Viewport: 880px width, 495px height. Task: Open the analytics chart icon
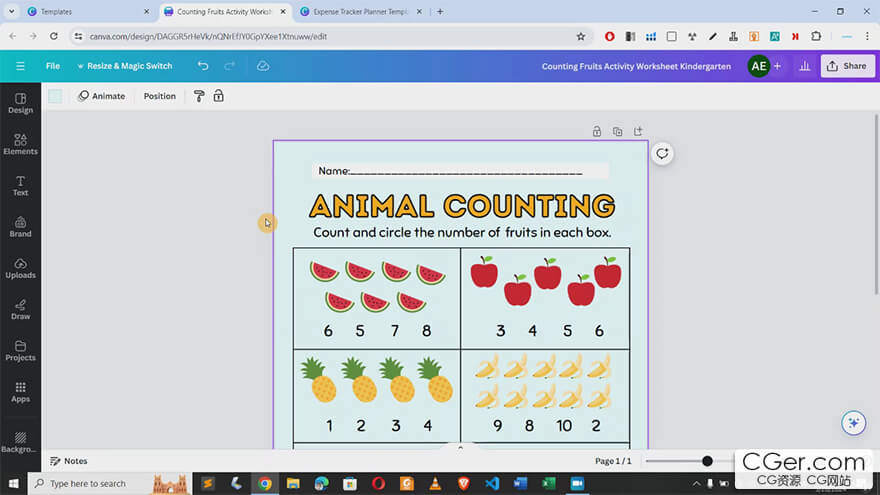pyautogui.click(x=804, y=66)
